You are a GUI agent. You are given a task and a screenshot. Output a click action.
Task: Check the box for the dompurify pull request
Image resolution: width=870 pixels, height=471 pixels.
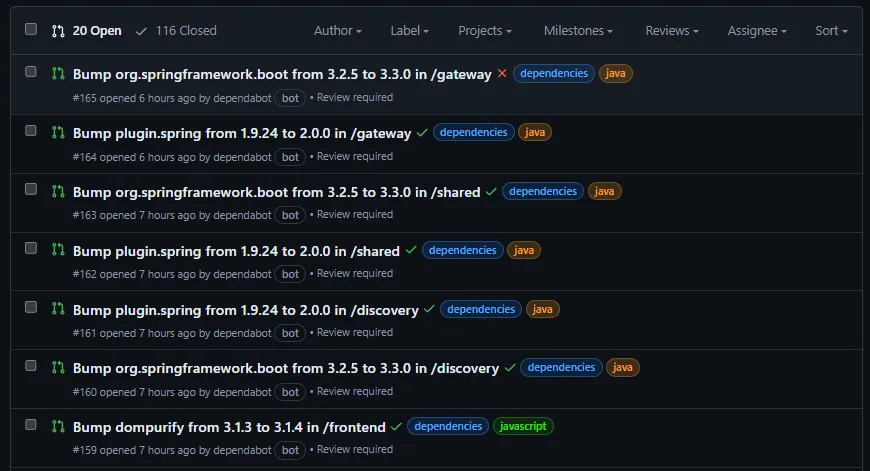[31, 425]
